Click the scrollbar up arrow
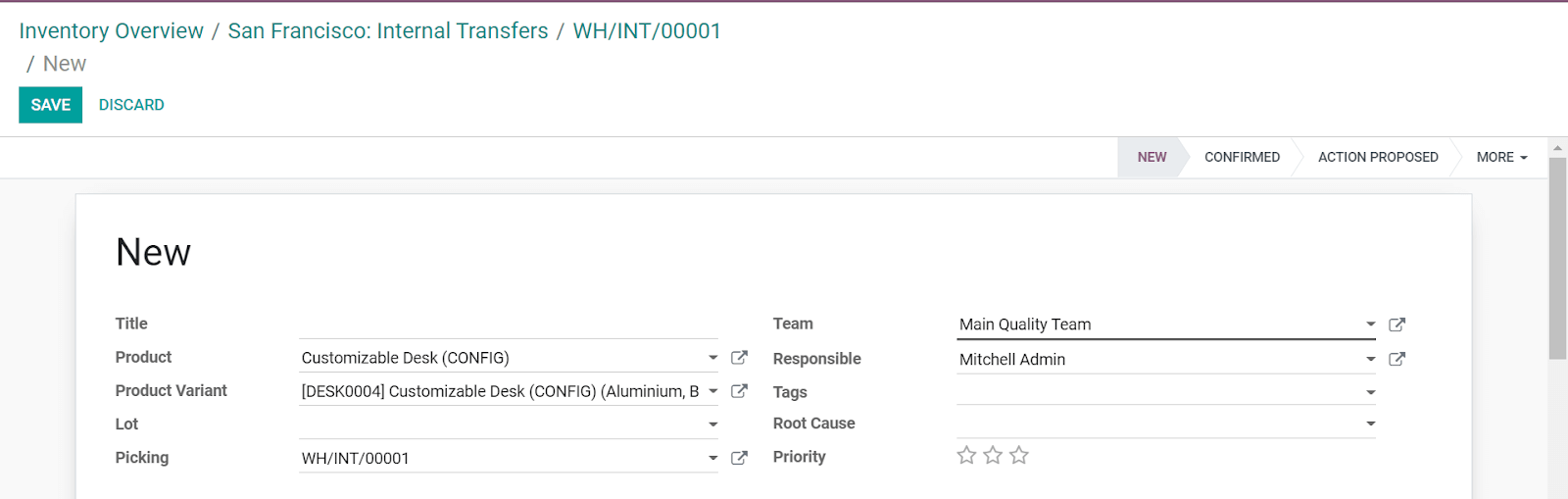 click(1557, 148)
